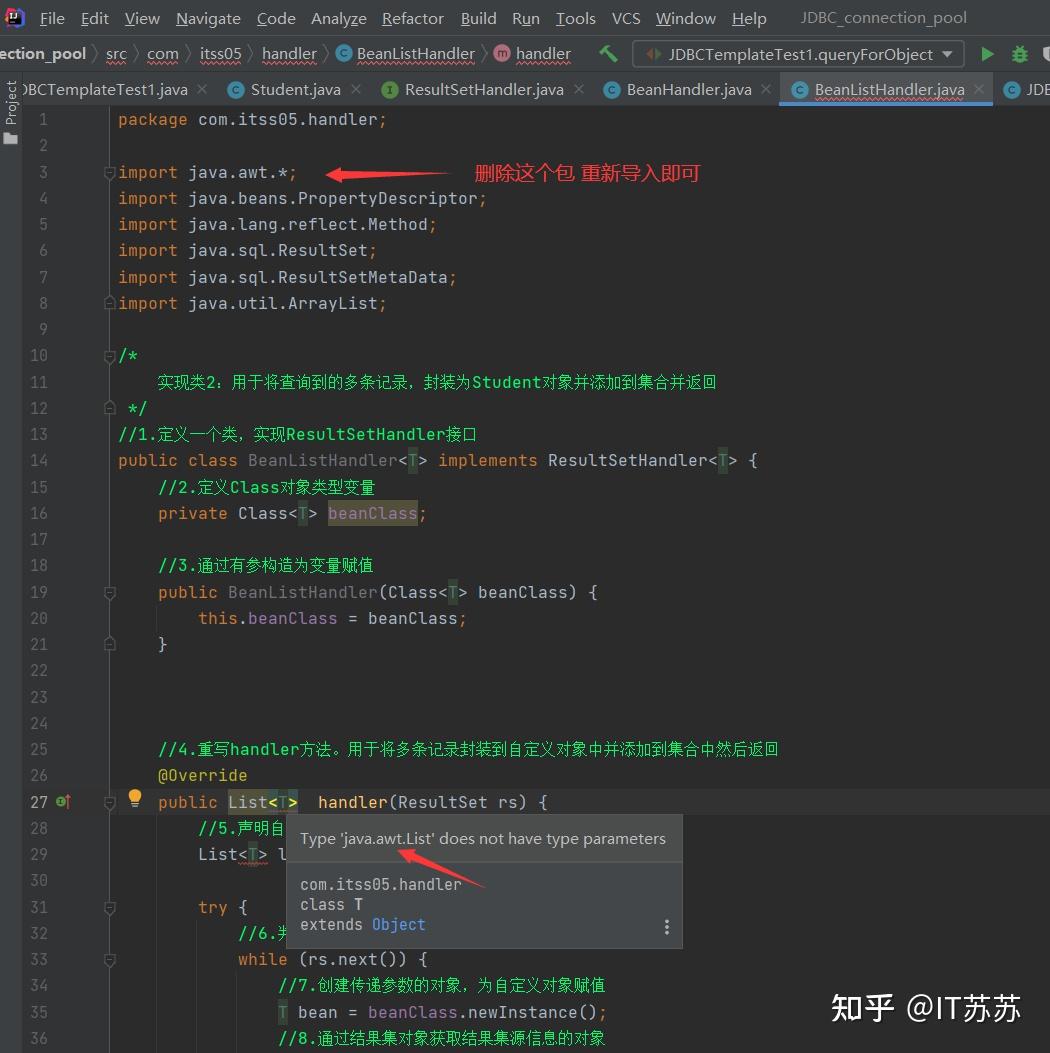
Task: Click the Student.java tab class icon
Action: coord(236,89)
